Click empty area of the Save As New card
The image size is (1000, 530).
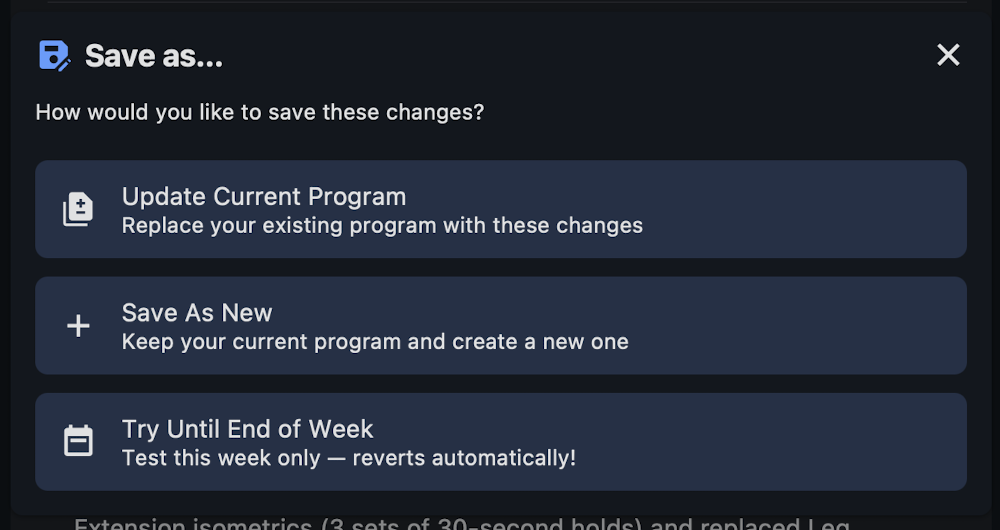(797, 325)
